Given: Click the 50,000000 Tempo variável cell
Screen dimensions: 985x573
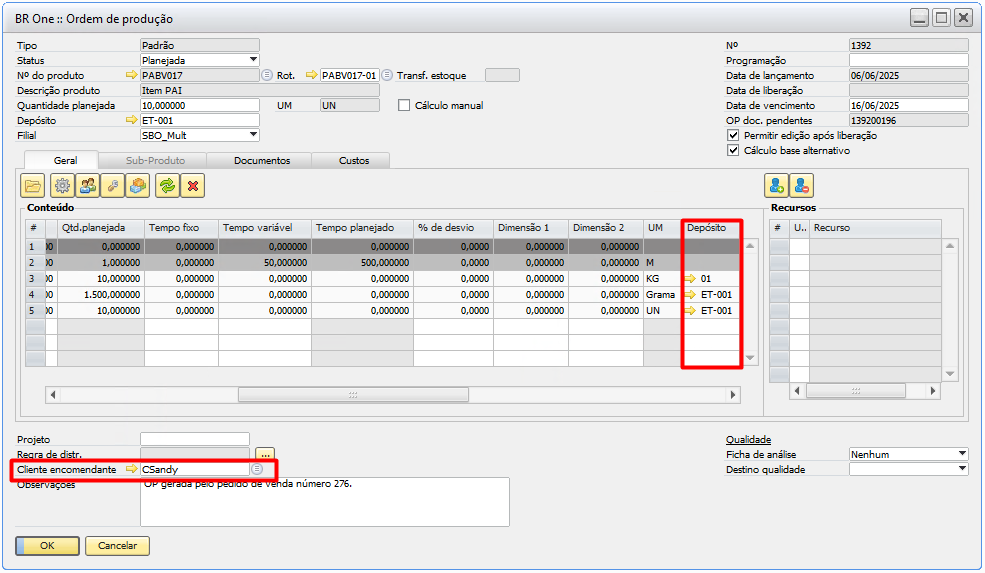Looking at the screenshot, I should point(265,263).
